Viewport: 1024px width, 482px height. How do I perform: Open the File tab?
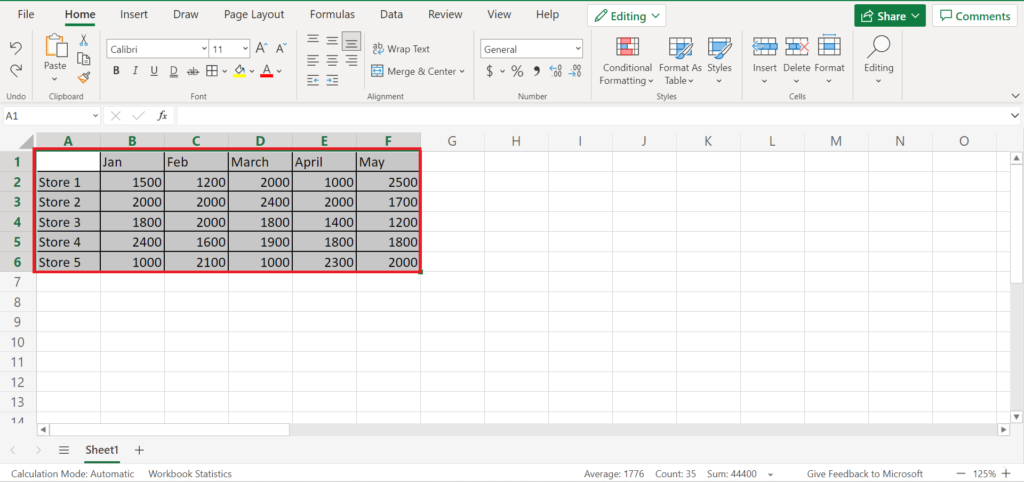point(26,14)
